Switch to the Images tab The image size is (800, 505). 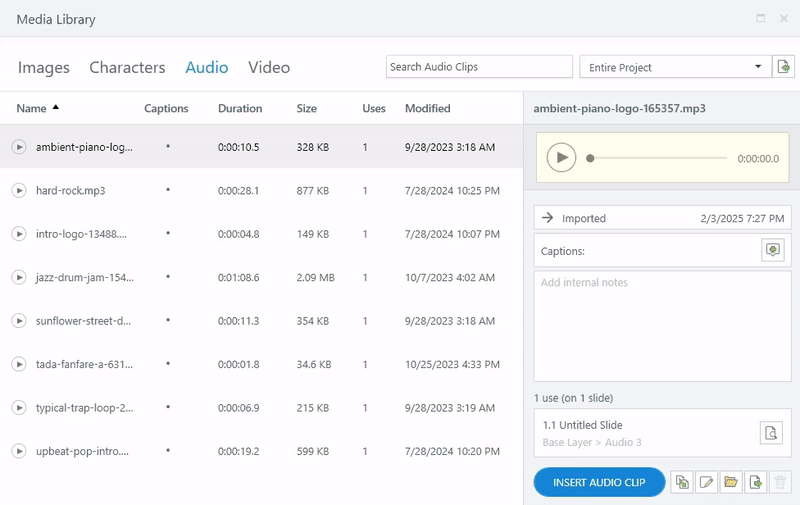(44, 68)
